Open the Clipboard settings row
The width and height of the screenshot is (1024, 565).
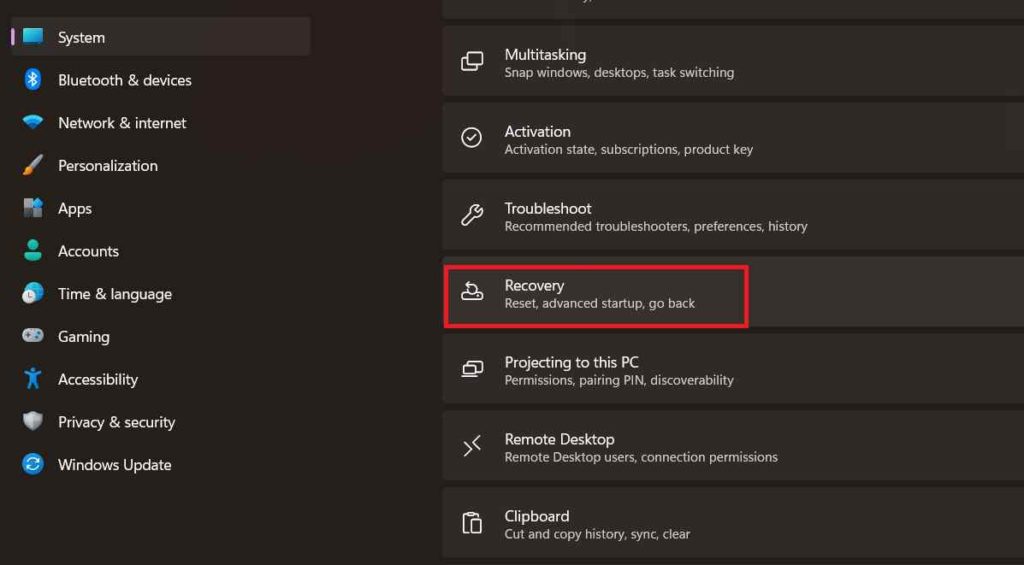tap(733, 523)
